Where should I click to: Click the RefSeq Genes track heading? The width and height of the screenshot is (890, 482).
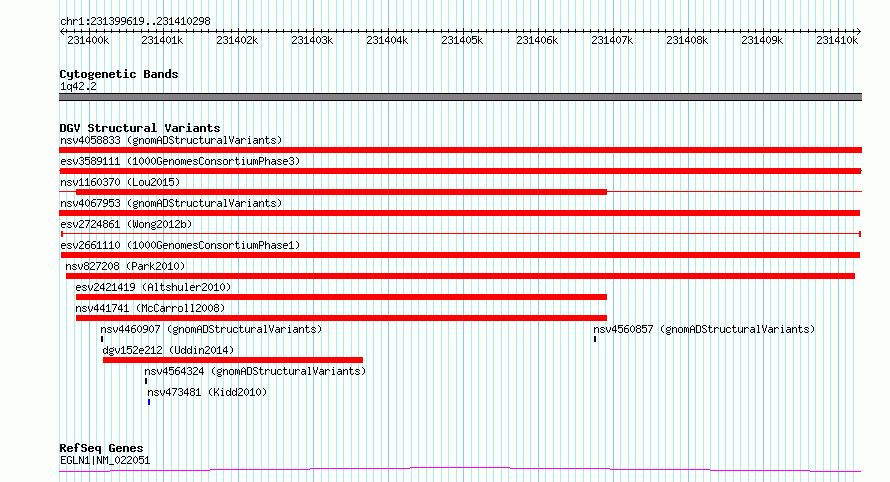coord(101,448)
